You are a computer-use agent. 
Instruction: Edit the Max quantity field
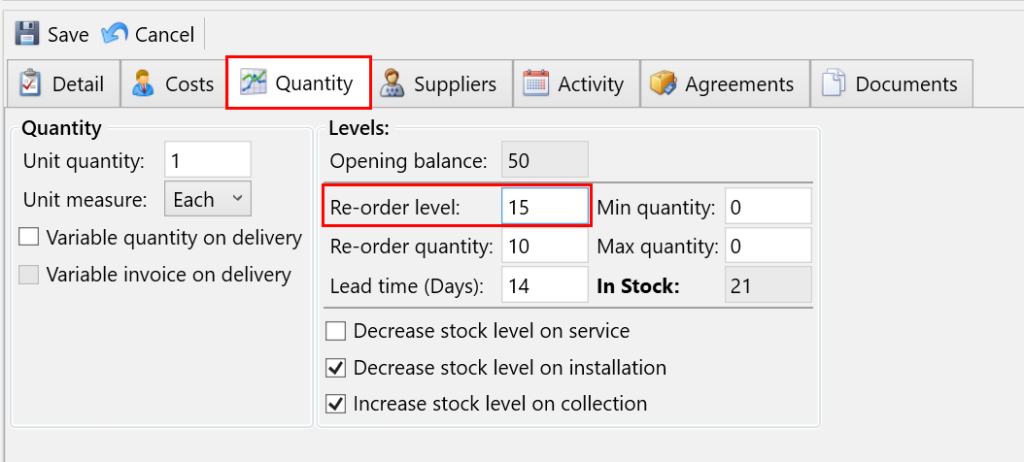click(767, 246)
